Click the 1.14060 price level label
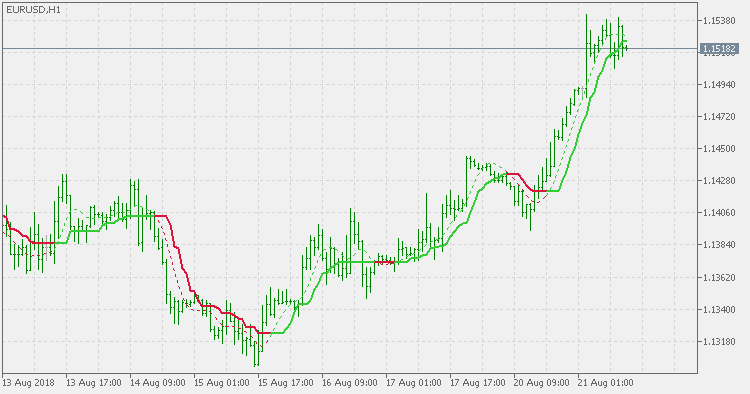This screenshot has height=394, width=750. pos(719,213)
